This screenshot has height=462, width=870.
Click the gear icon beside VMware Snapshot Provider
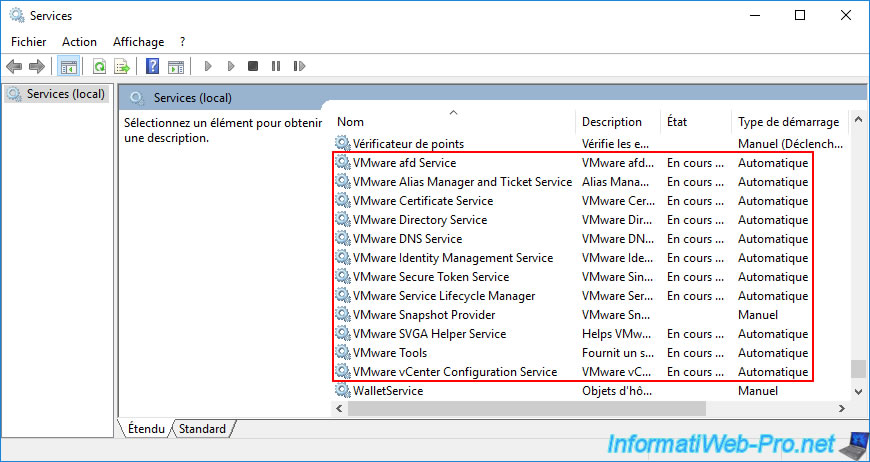tap(343, 314)
